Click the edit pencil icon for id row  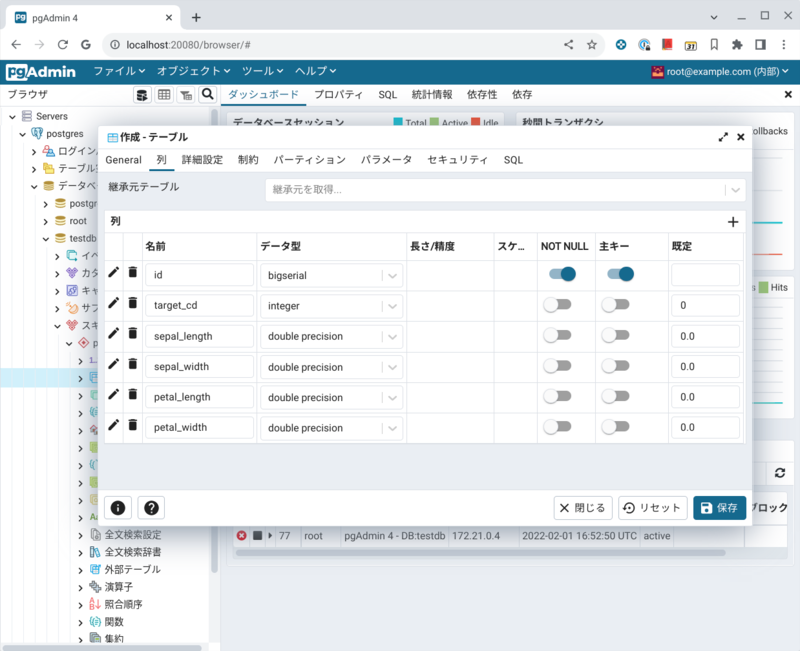click(x=113, y=274)
